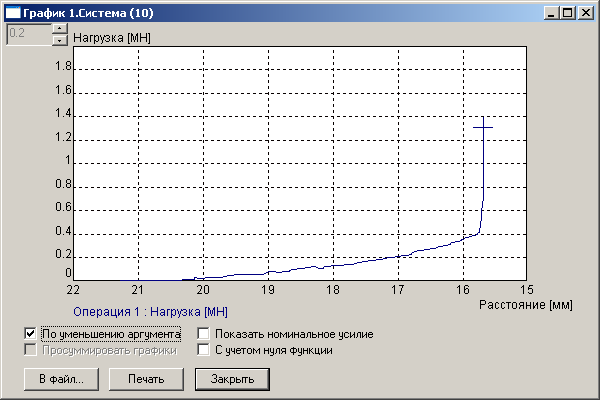
Task: Maximize the График 1.Система window
Action: [x=568, y=13]
